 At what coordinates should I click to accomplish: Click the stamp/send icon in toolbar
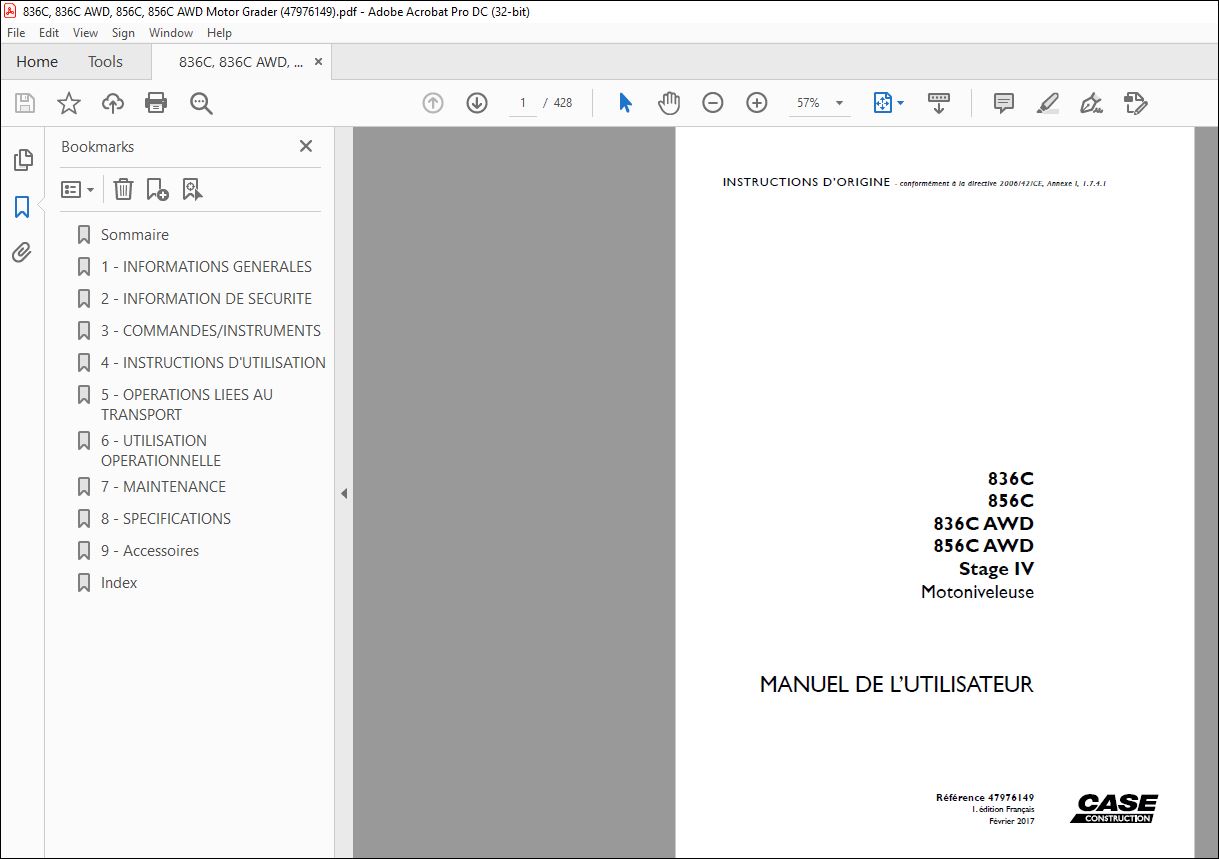(x=1135, y=103)
